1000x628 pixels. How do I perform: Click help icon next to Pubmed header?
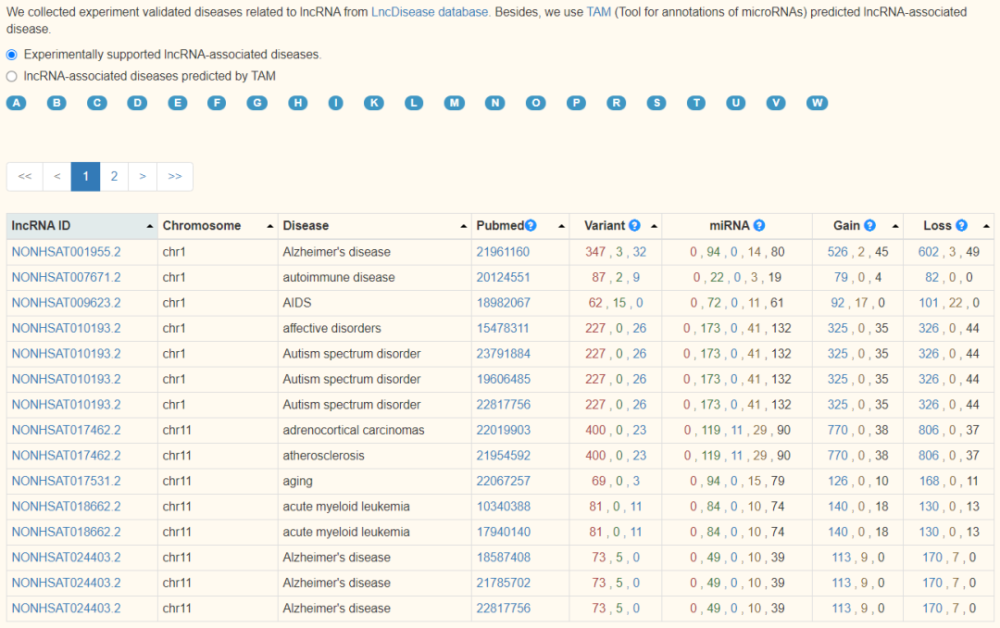pyautogui.click(x=531, y=226)
